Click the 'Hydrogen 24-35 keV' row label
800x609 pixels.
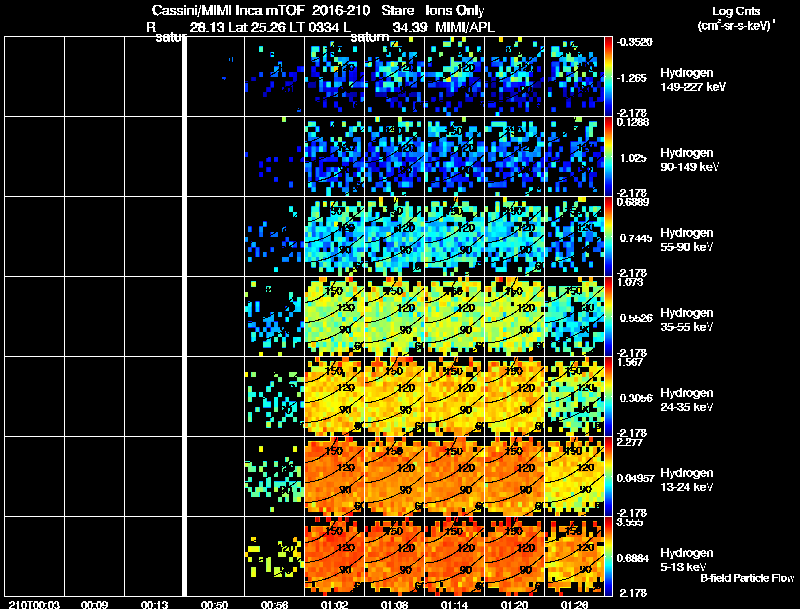coord(687,400)
